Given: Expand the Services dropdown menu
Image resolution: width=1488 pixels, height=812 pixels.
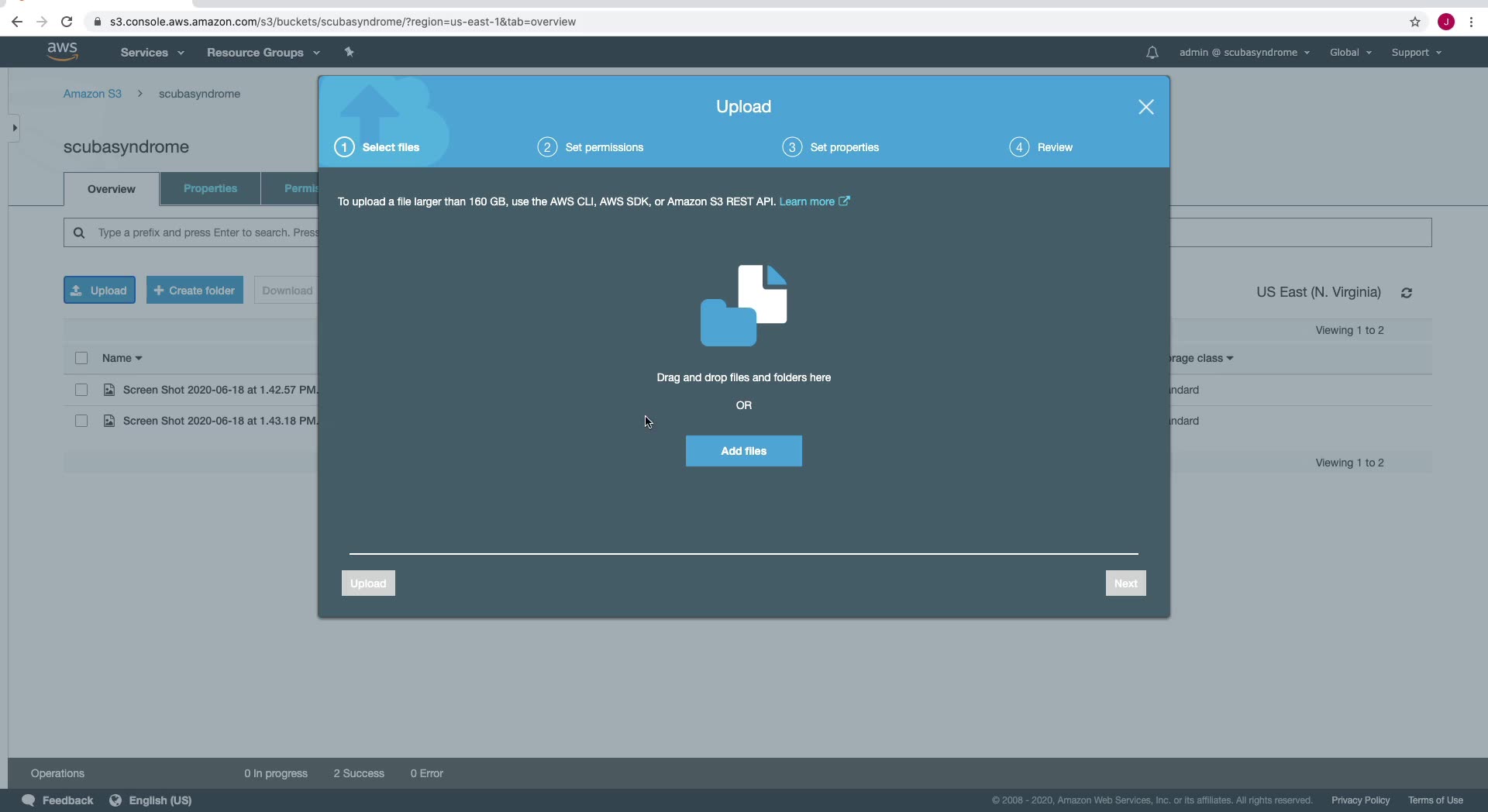Looking at the screenshot, I should point(152,53).
